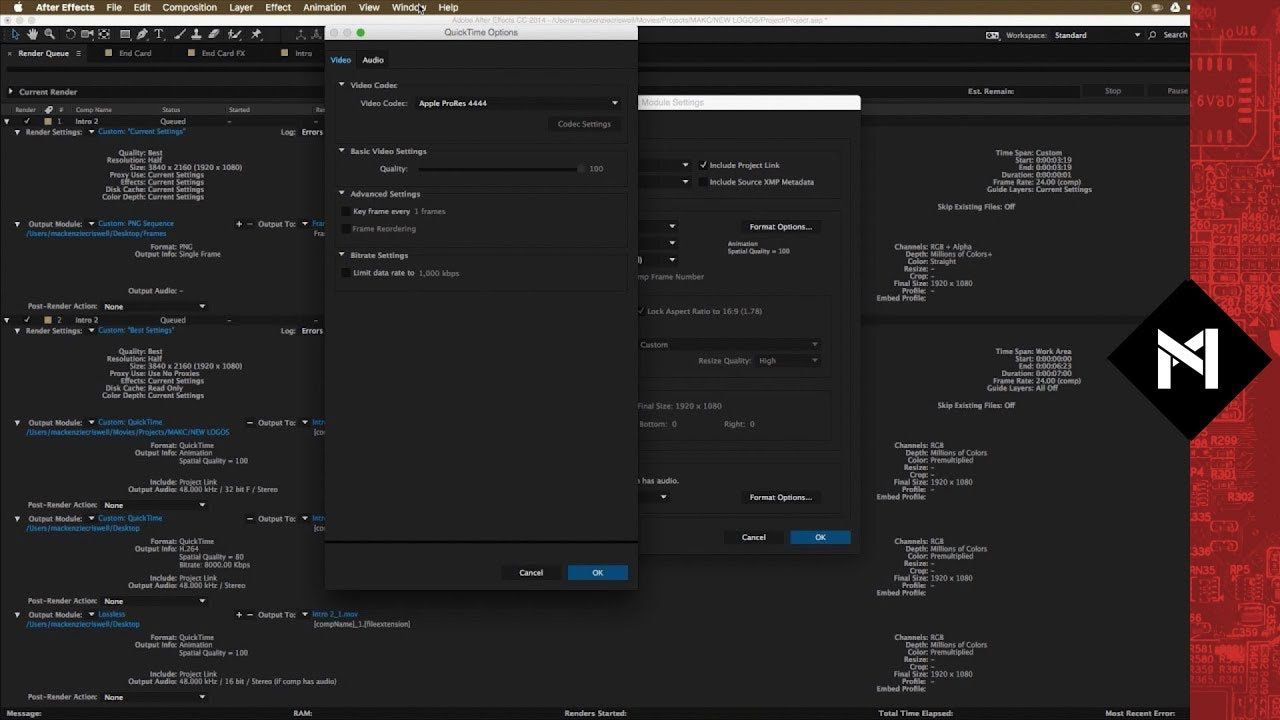Viewport: 1280px width, 720px height.
Task: Click the data rate kbps input field
Action: pyautogui.click(x=438, y=273)
